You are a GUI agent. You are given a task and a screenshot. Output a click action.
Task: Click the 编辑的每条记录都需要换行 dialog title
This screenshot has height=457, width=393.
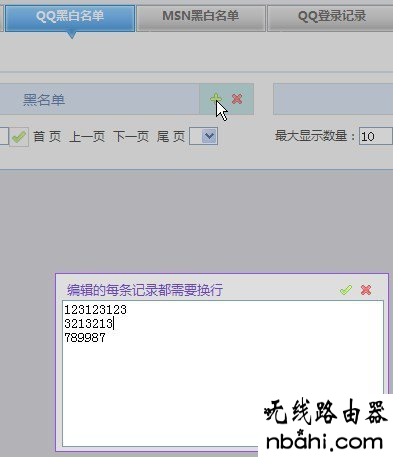(x=145, y=290)
